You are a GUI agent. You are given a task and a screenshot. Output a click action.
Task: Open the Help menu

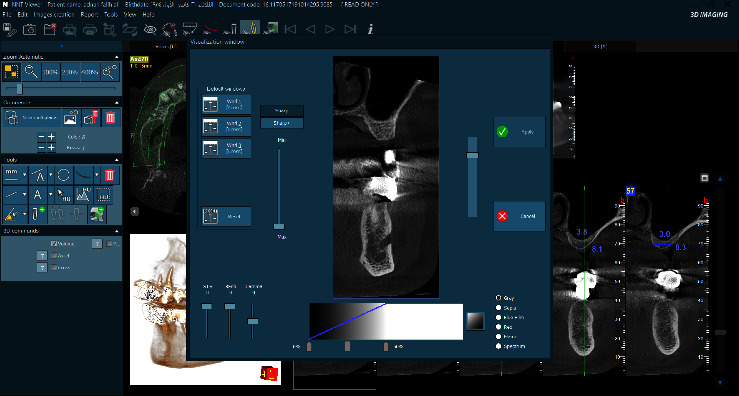[x=148, y=15]
